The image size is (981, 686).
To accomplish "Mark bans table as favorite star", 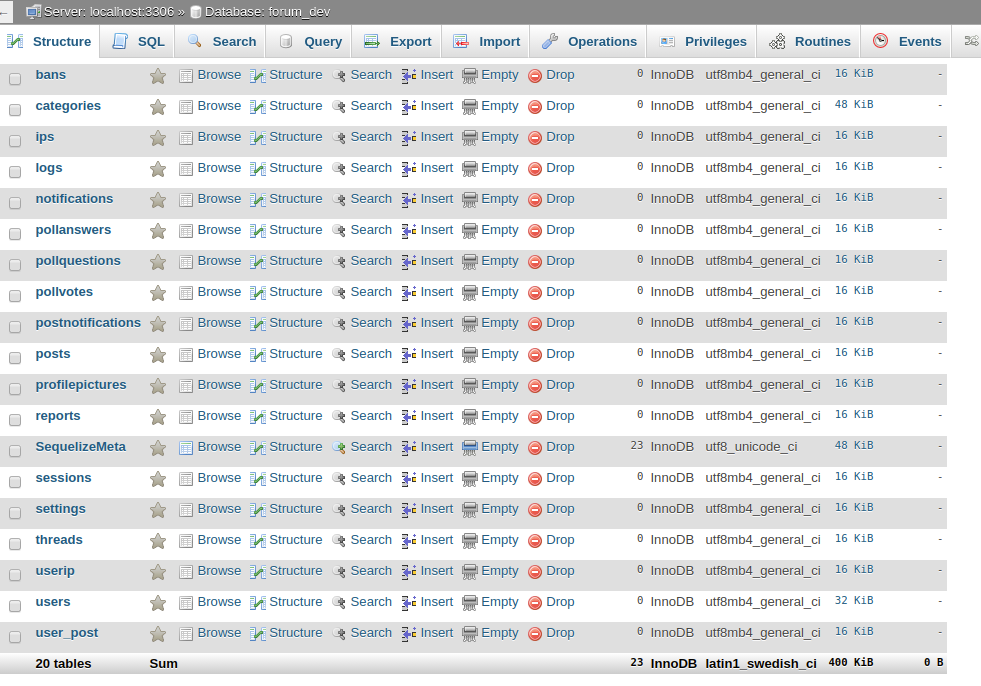I will click(x=158, y=76).
